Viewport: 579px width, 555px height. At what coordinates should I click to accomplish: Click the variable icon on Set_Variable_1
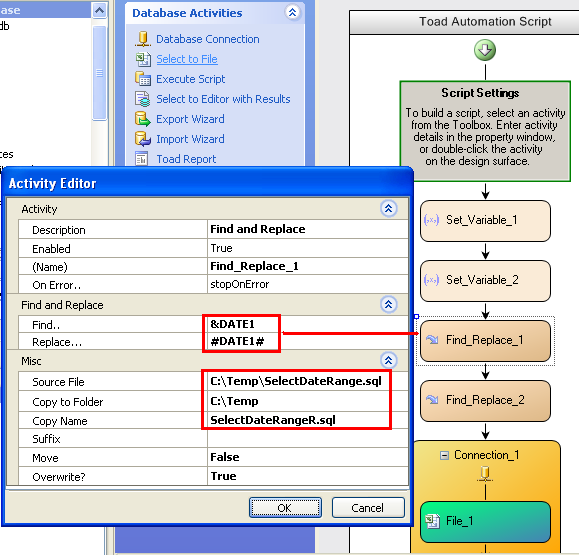pyautogui.click(x=431, y=220)
